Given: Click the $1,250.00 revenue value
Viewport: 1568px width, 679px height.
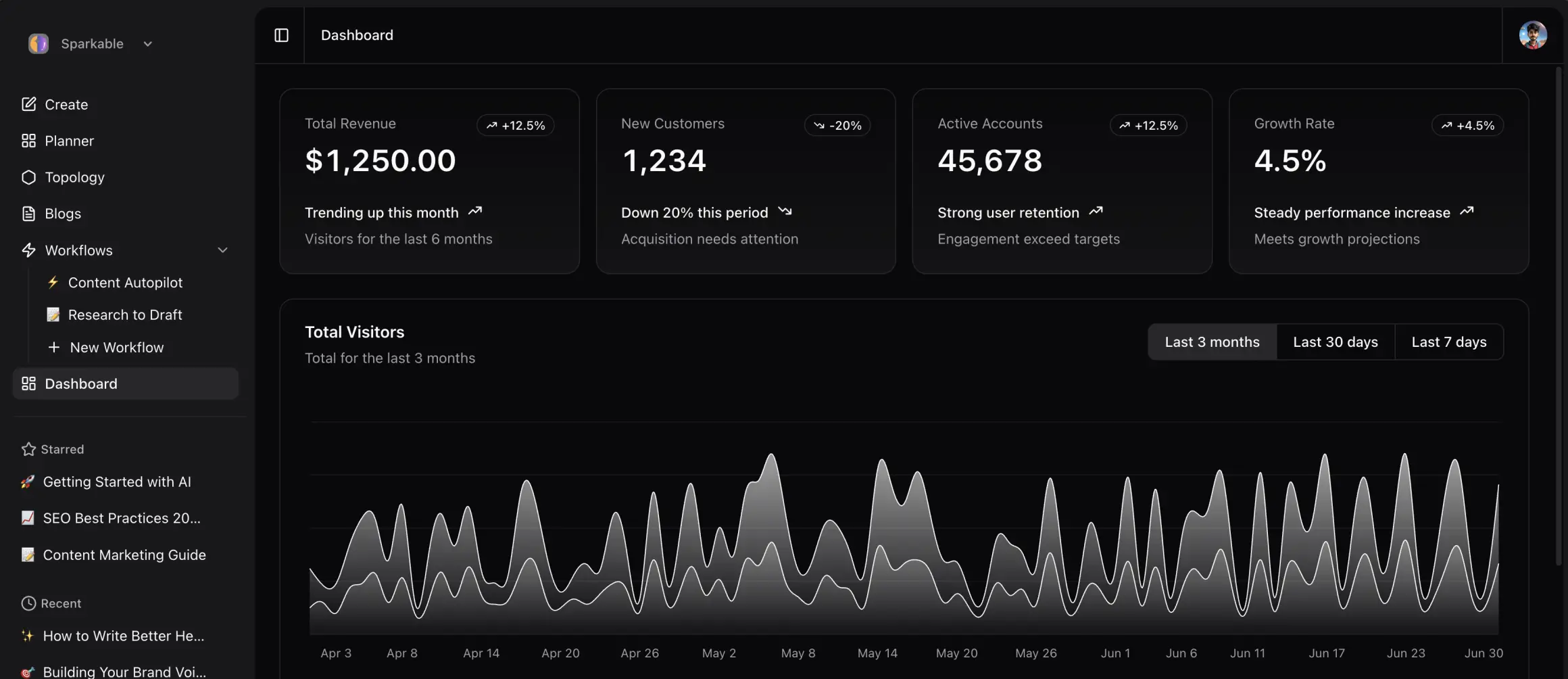Looking at the screenshot, I should [x=381, y=161].
